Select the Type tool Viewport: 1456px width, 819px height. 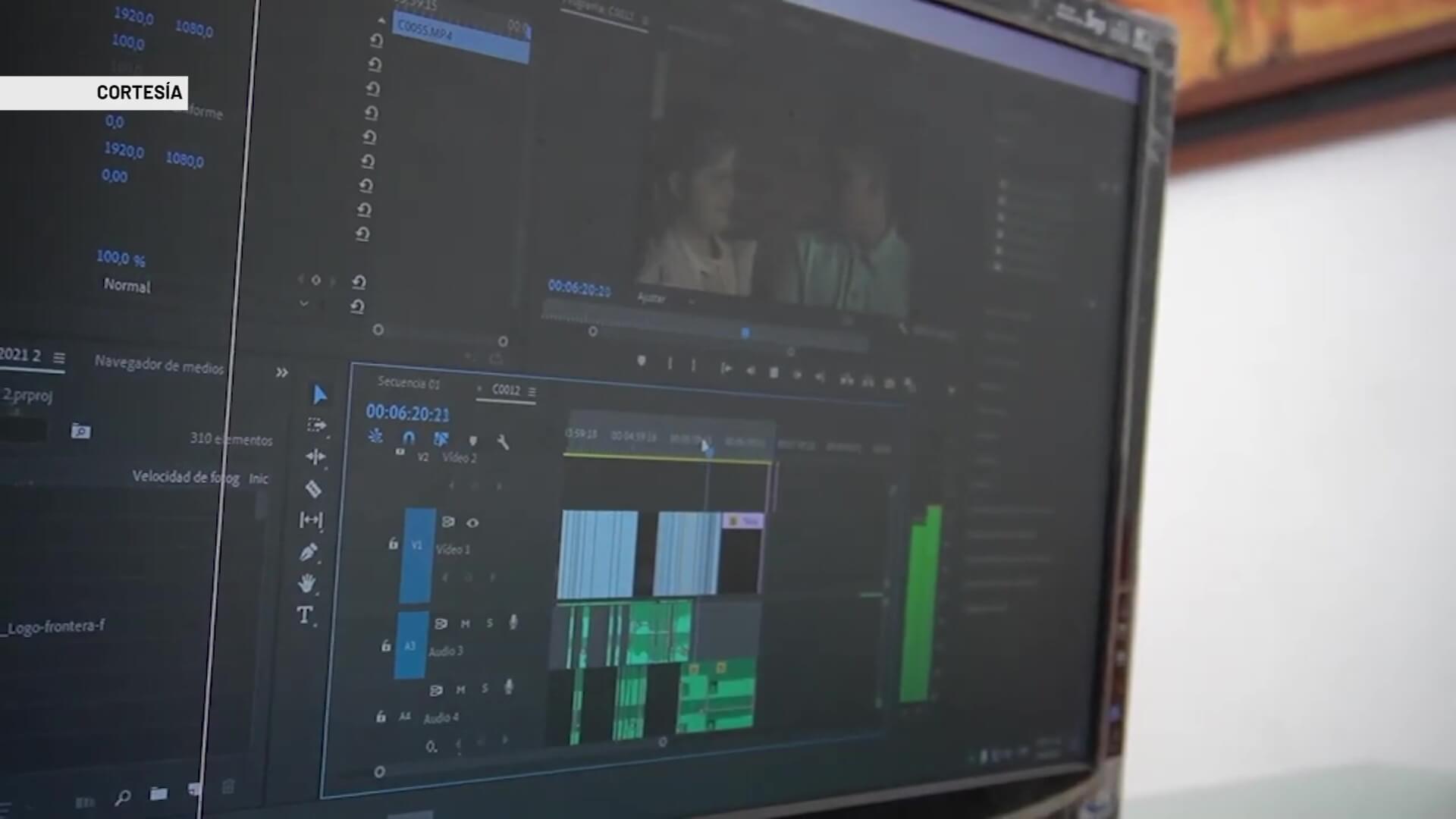coord(305,615)
